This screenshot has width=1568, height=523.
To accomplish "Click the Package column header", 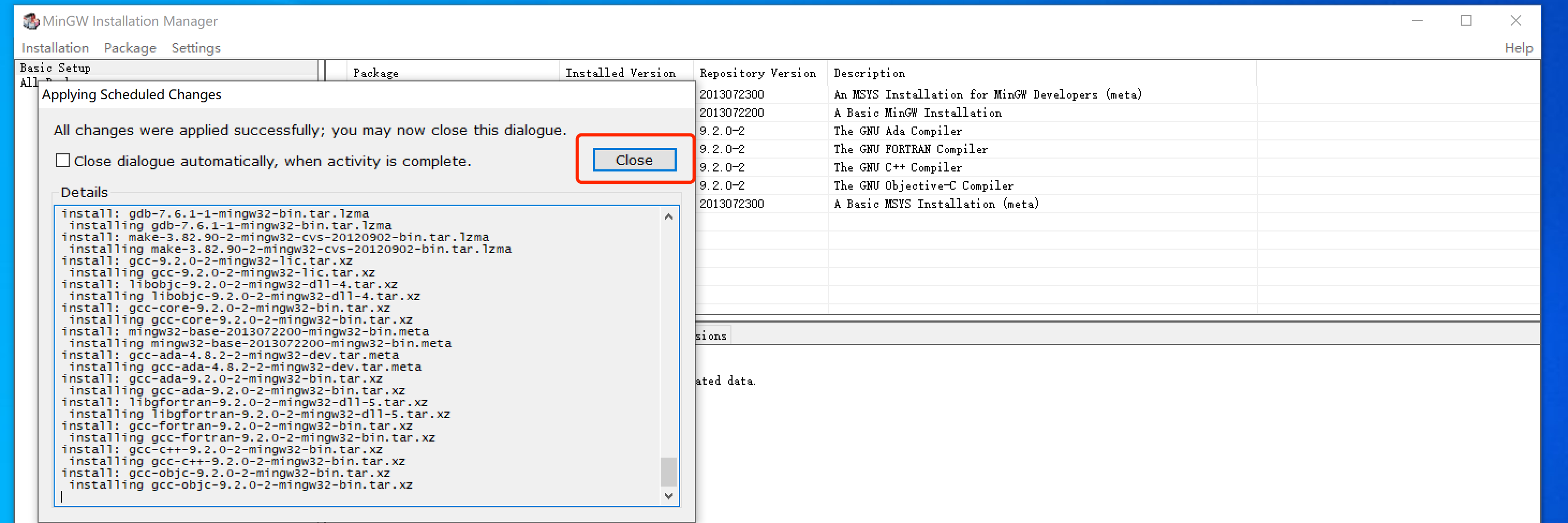I will (x=452, y=73).
